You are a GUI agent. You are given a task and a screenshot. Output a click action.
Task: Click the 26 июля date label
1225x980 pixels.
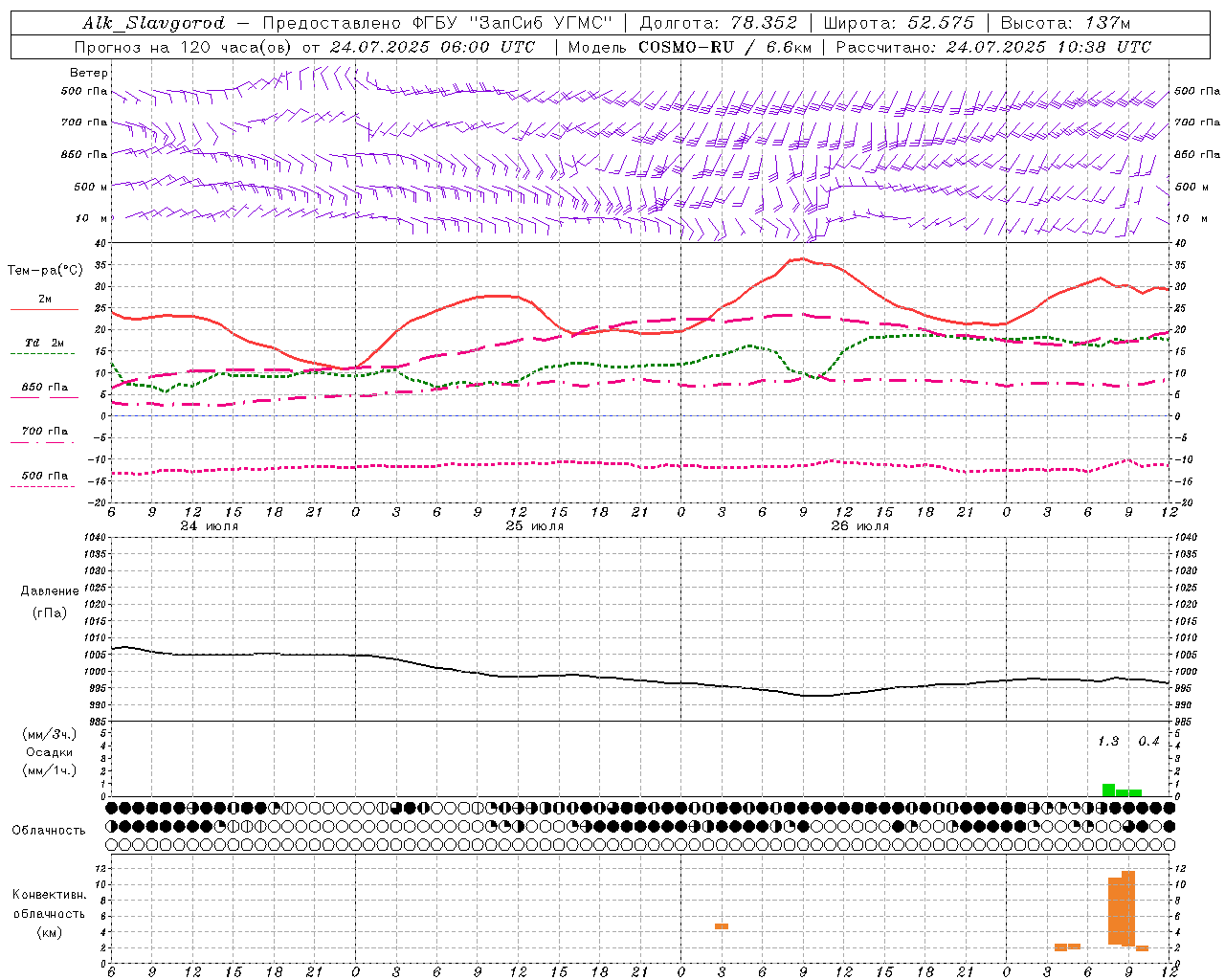[x=859, y=526]
